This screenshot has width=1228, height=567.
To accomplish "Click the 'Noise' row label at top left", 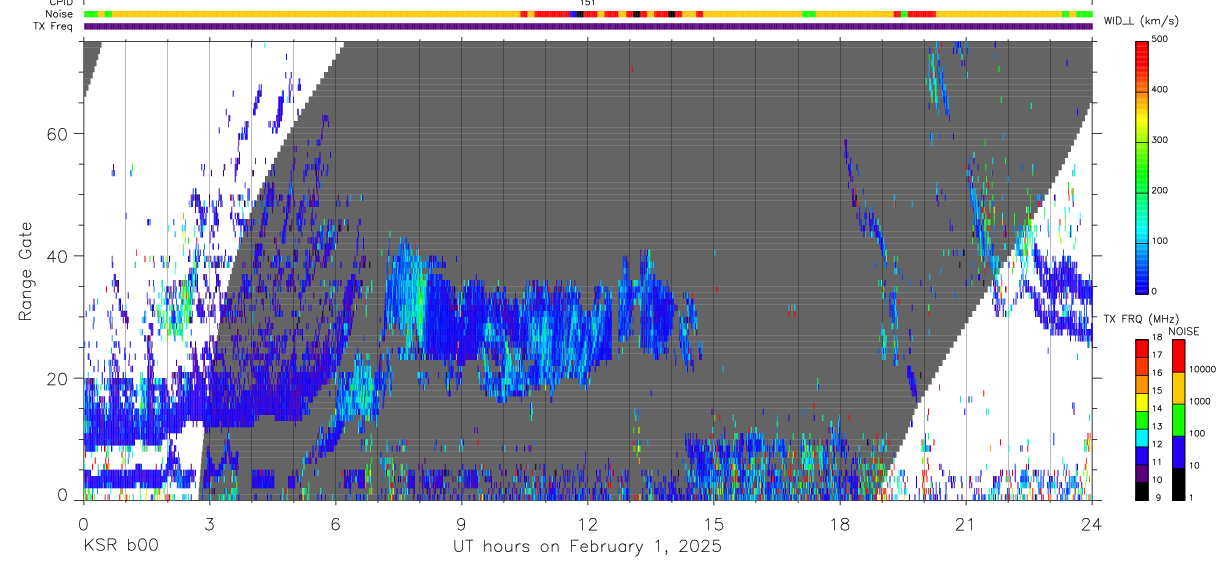I will (x=58, y=14).
